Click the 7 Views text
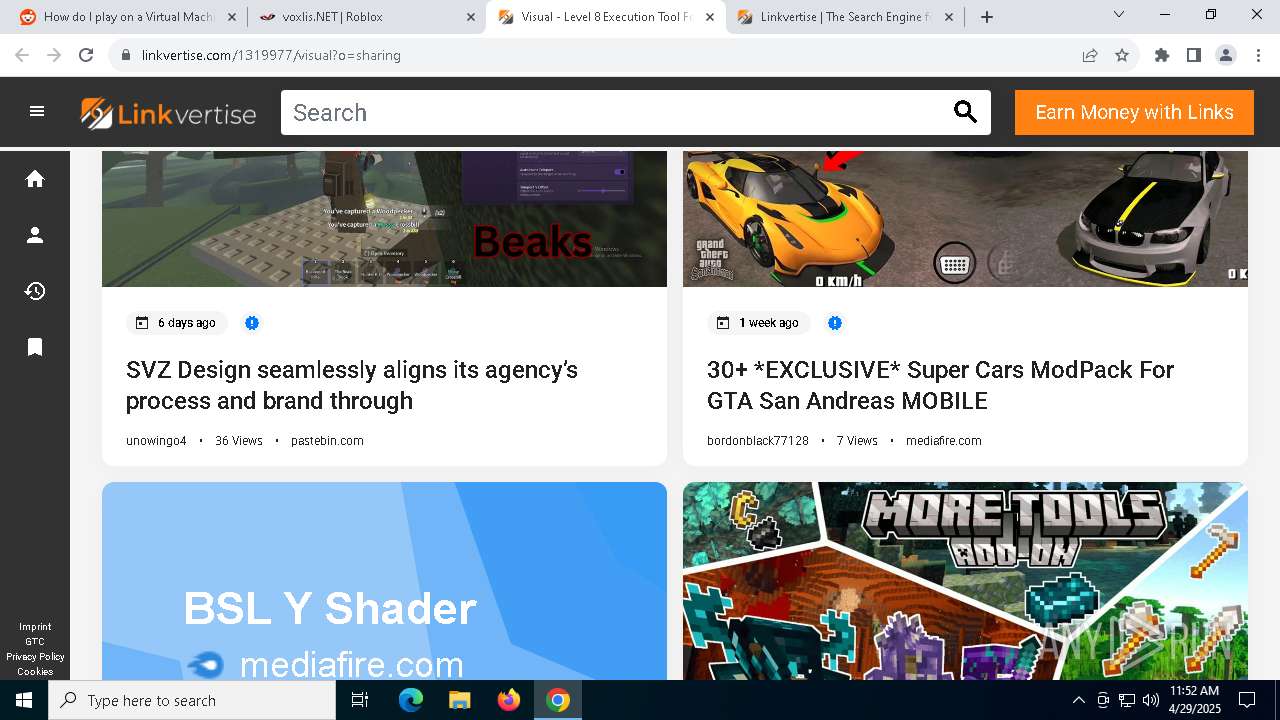Screen dimensions: 1280x720 [x=857, y=441]
